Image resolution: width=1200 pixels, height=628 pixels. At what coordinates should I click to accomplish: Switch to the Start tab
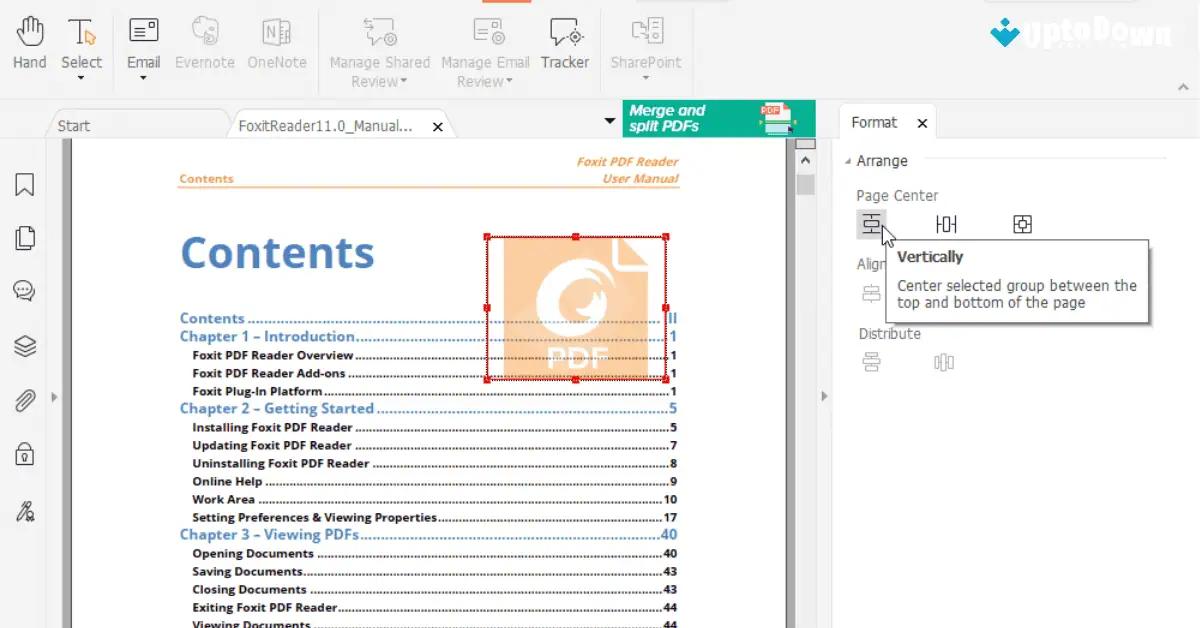[72, 125]
